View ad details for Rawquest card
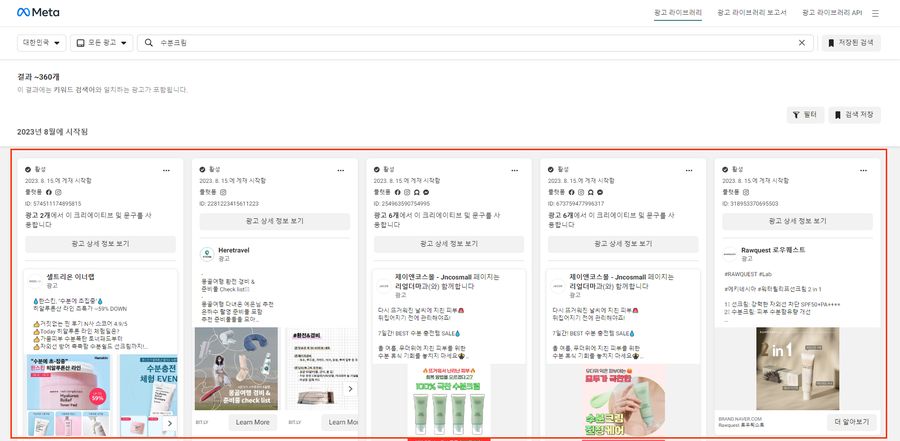Image resolution: width=900 pixels, height=441 pixels. point(797,221)
